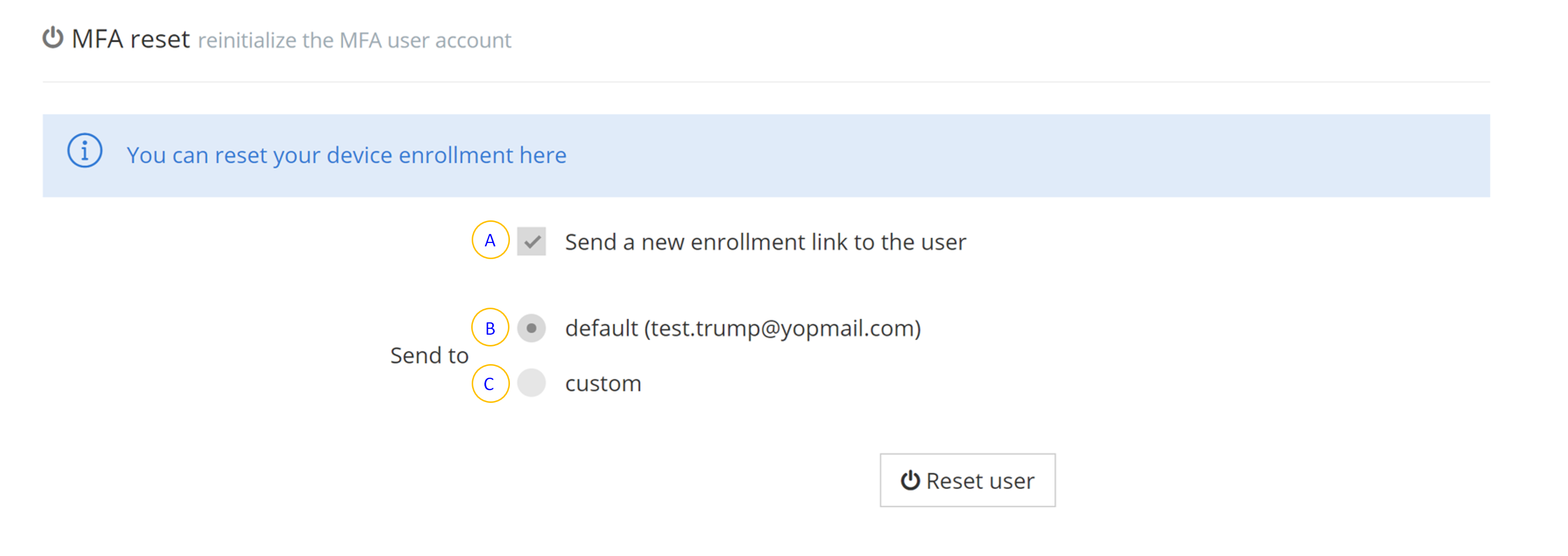This screenshot has height=556, width=1568.
Task: Click the circled letter C marker
Action: point(490,384)
